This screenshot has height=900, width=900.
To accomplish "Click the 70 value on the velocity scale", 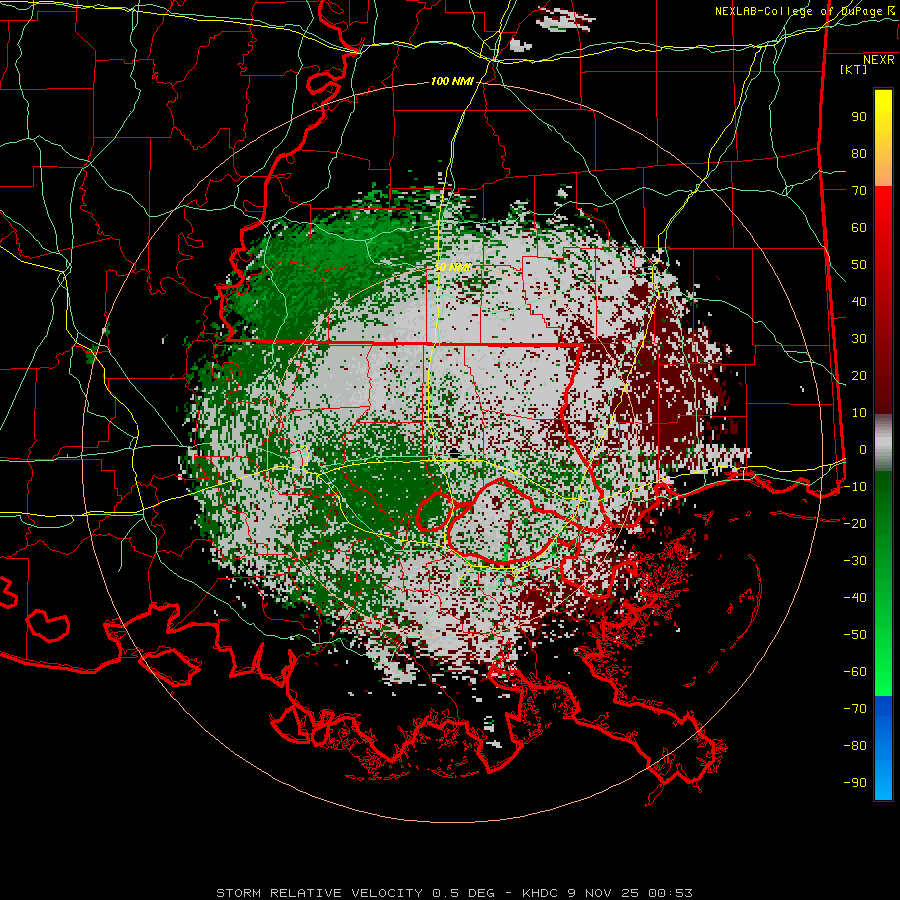I will (x=859, y=191).
